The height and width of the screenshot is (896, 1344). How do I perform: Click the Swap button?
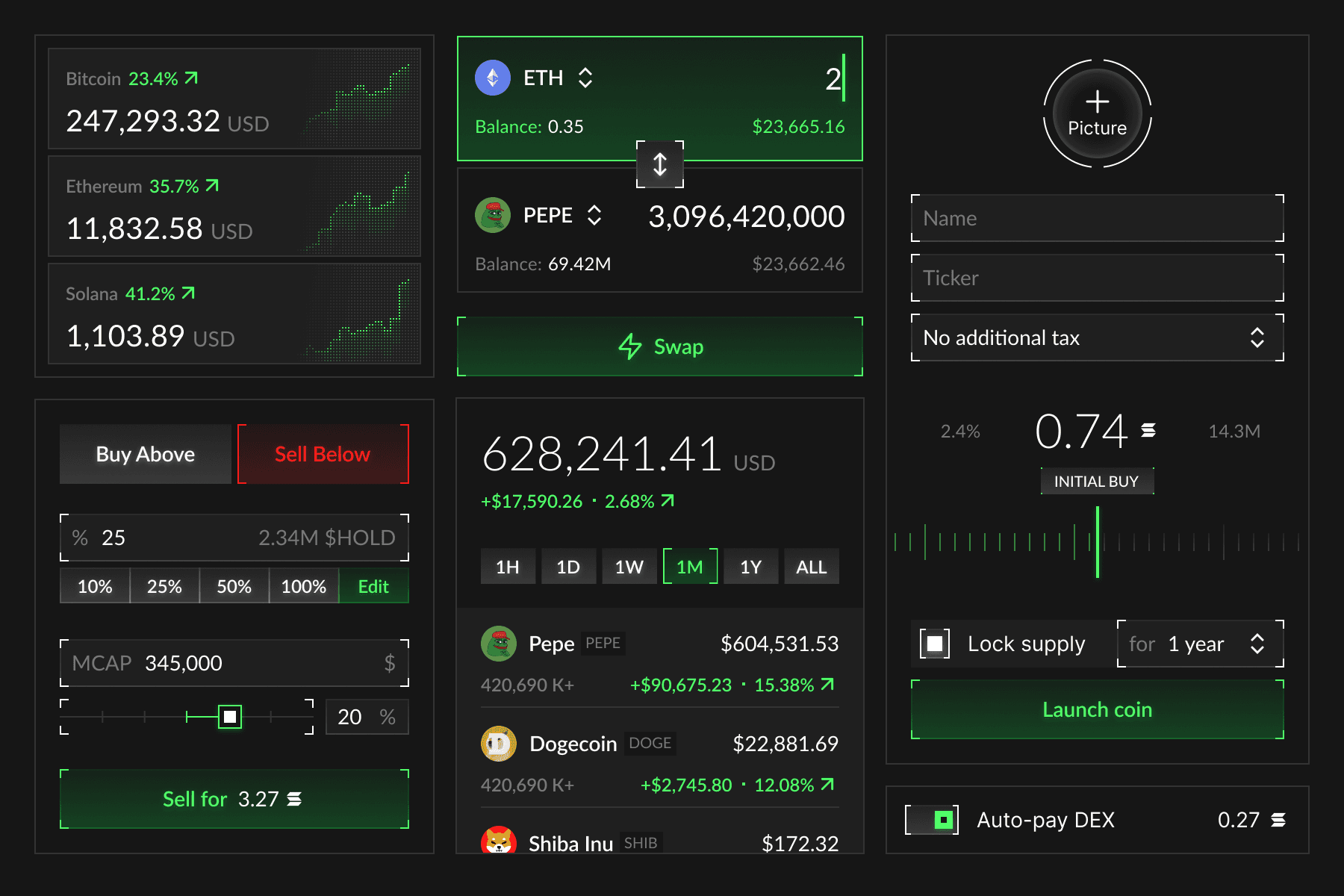tap(660, 346)
